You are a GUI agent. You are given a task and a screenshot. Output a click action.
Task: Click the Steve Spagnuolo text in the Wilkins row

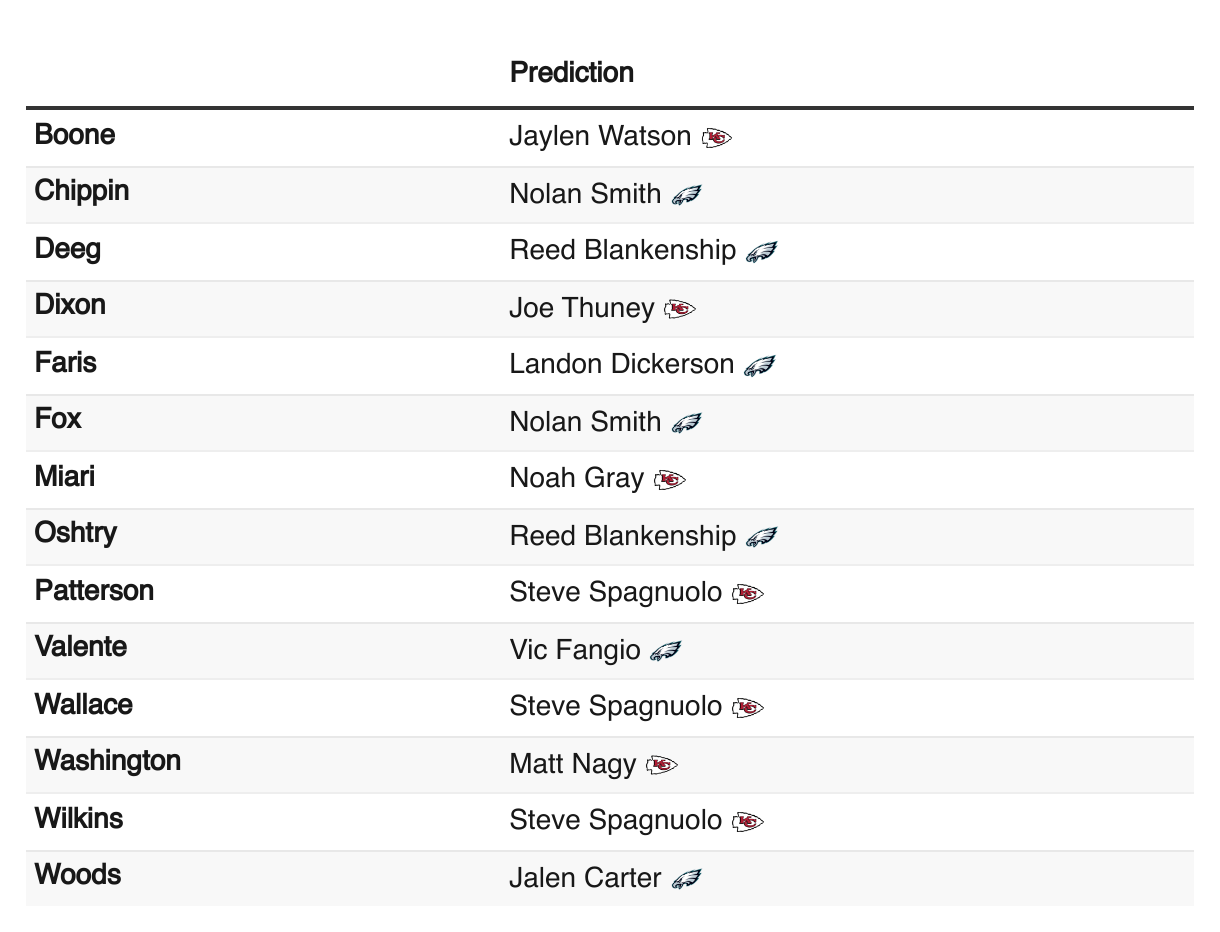pos(616,821)
